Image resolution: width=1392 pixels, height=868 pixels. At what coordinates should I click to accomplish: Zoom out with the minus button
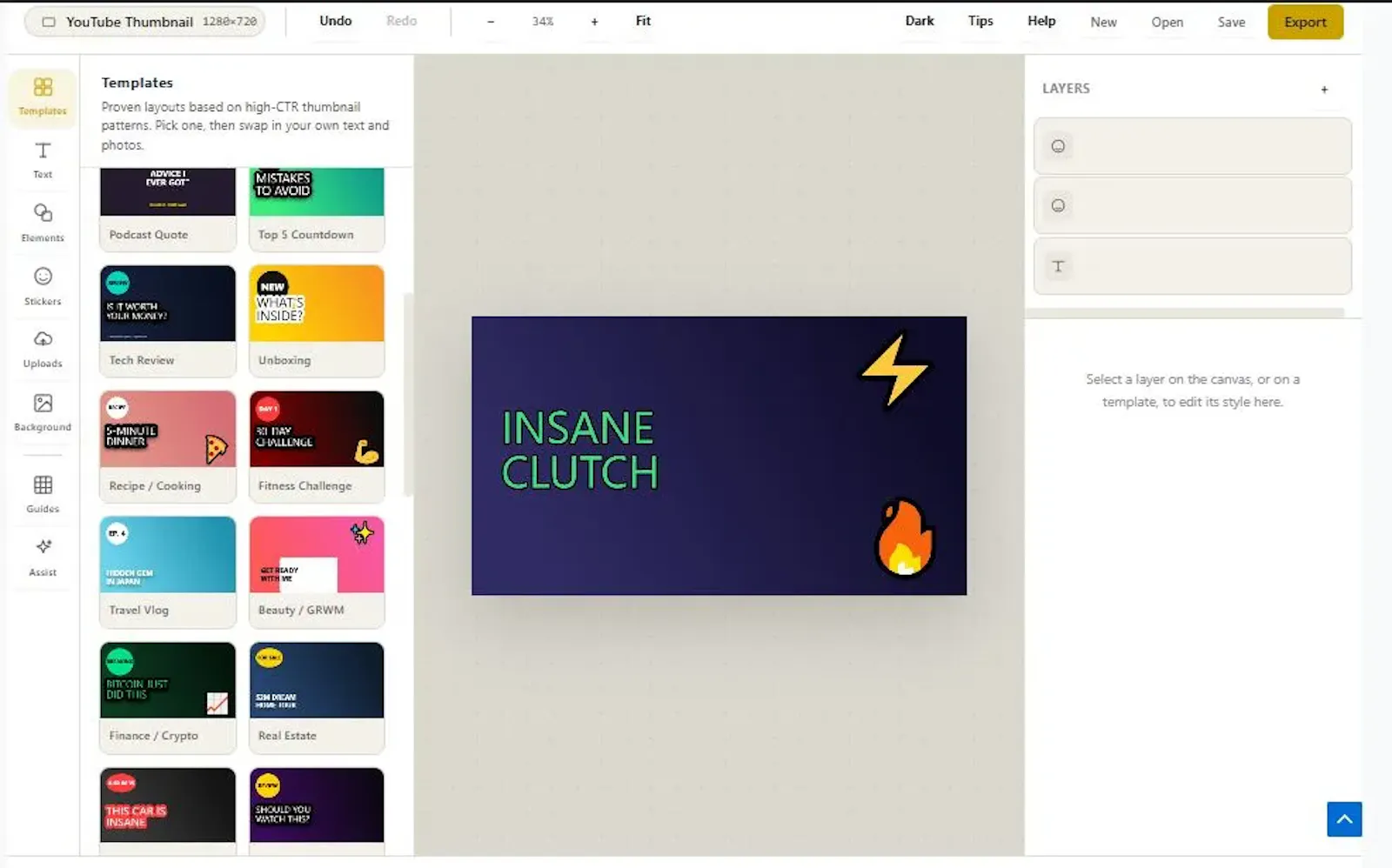pyautogui.click(x=491, y=21)
